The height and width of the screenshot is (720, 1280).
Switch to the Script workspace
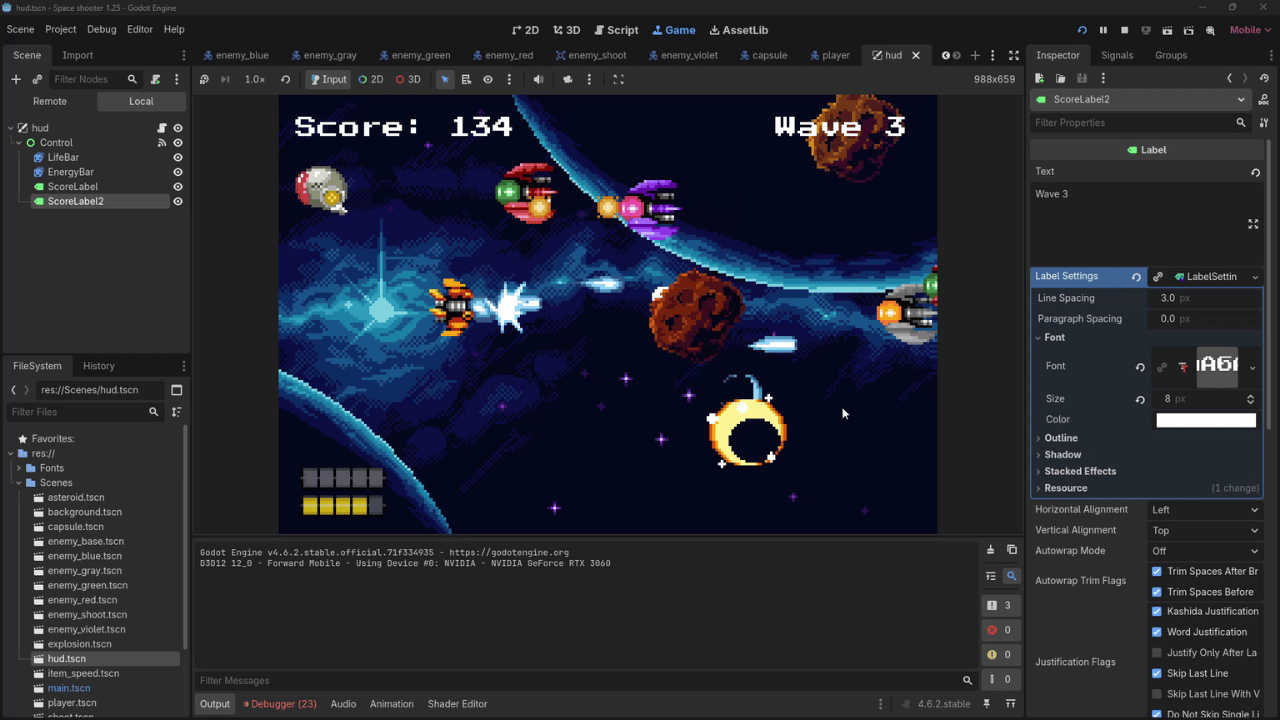pos(616,30)
